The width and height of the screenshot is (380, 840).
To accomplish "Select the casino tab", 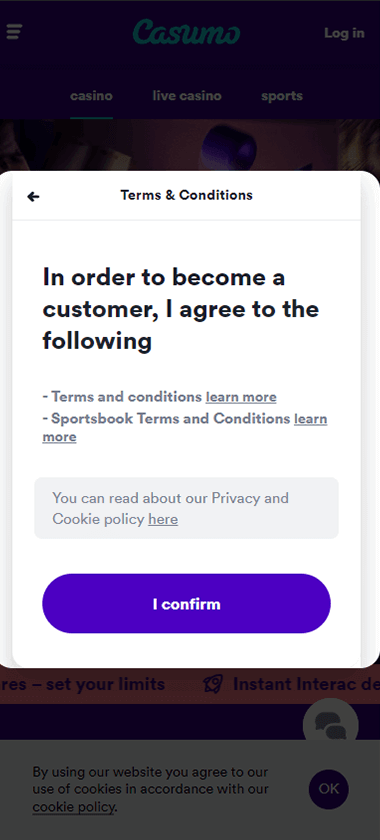I will (x=92, y=96).
